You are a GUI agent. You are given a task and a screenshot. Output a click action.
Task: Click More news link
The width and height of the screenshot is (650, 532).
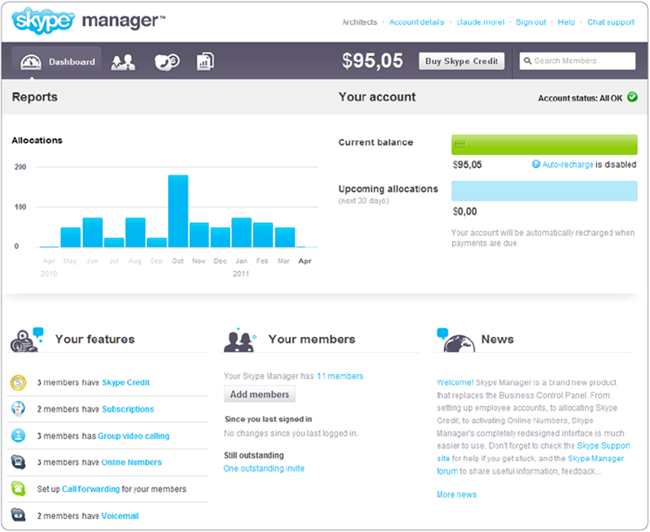coord(456,494)
